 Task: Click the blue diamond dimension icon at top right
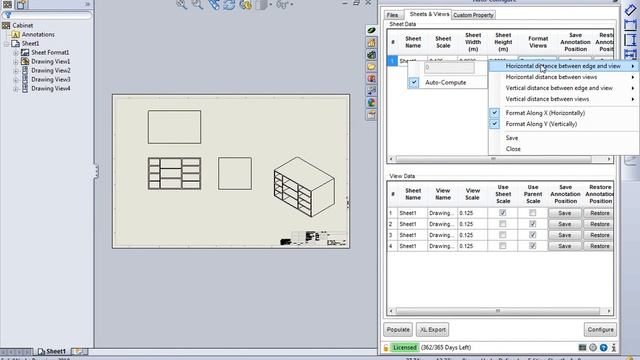(630, 9)
